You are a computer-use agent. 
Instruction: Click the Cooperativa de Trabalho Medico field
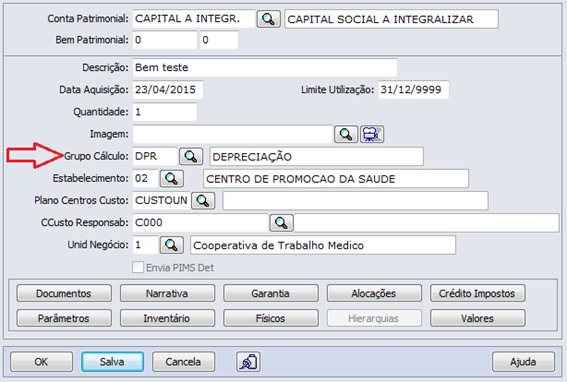pos(323,245)
